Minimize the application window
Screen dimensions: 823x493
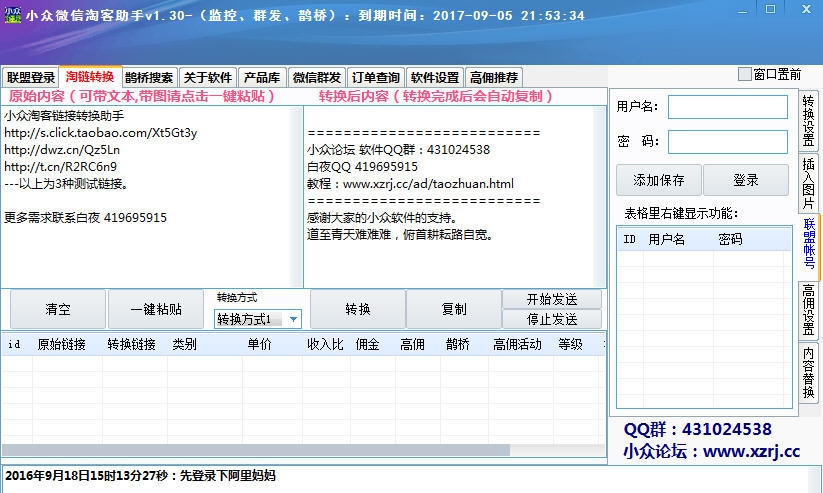click(x=742, y=11)
